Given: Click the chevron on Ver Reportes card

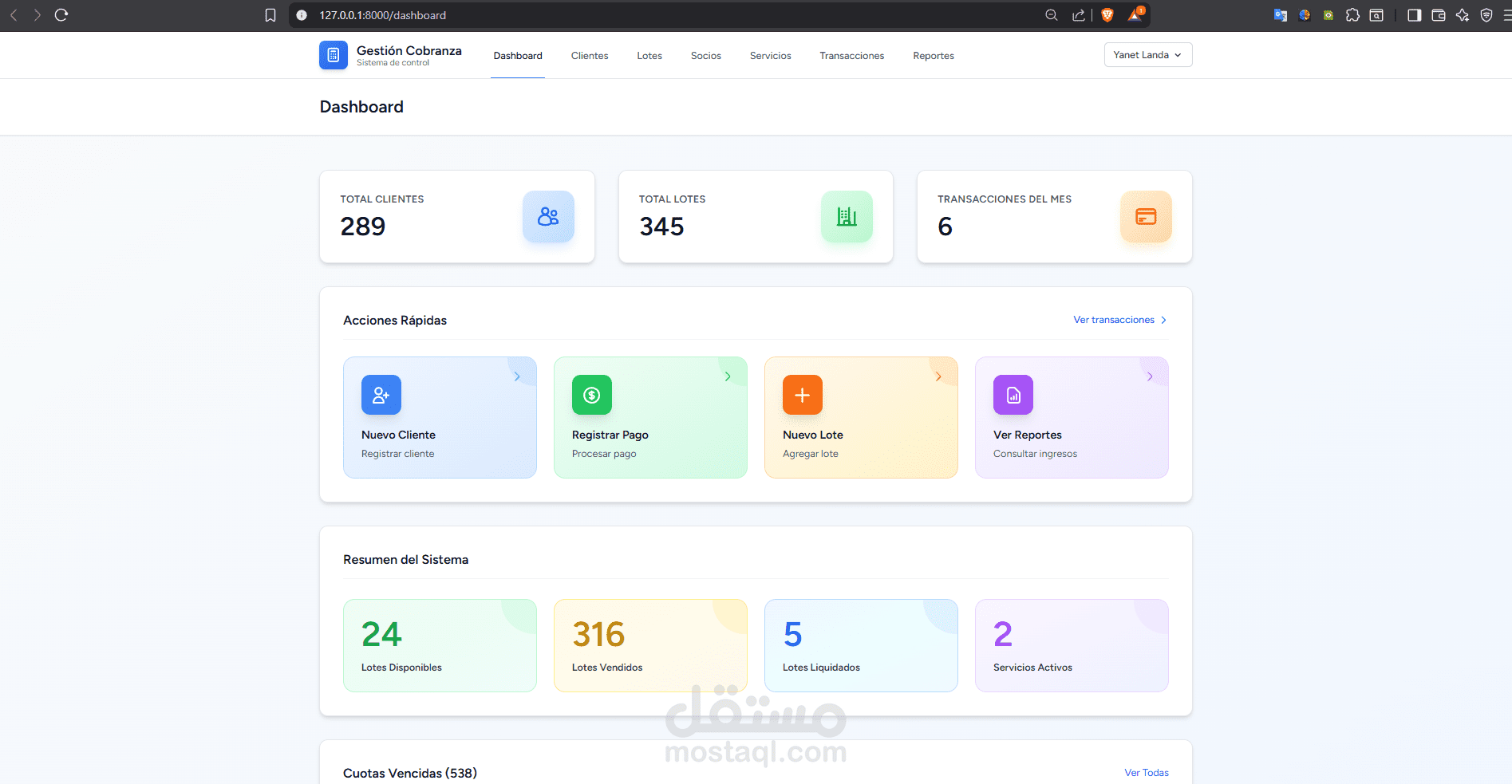Looking at the screenshot, I should coord(1150,376).
